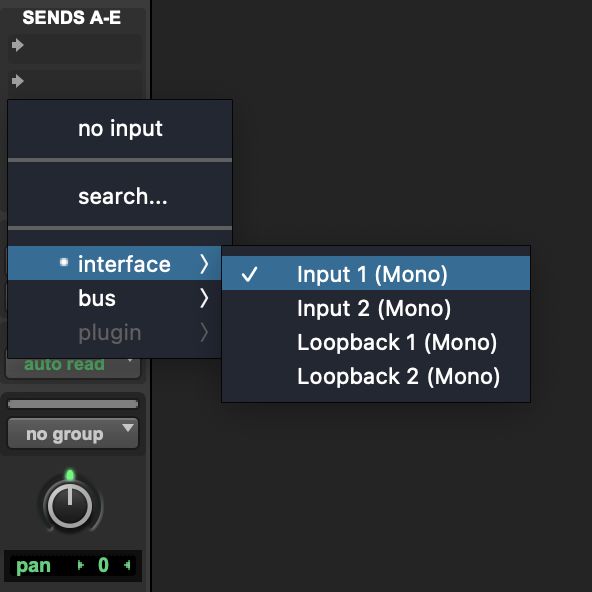Viewport: 592px width, 592px height.
Task: Expand the interface submenu chevron
Action: (x=204, y=264)
